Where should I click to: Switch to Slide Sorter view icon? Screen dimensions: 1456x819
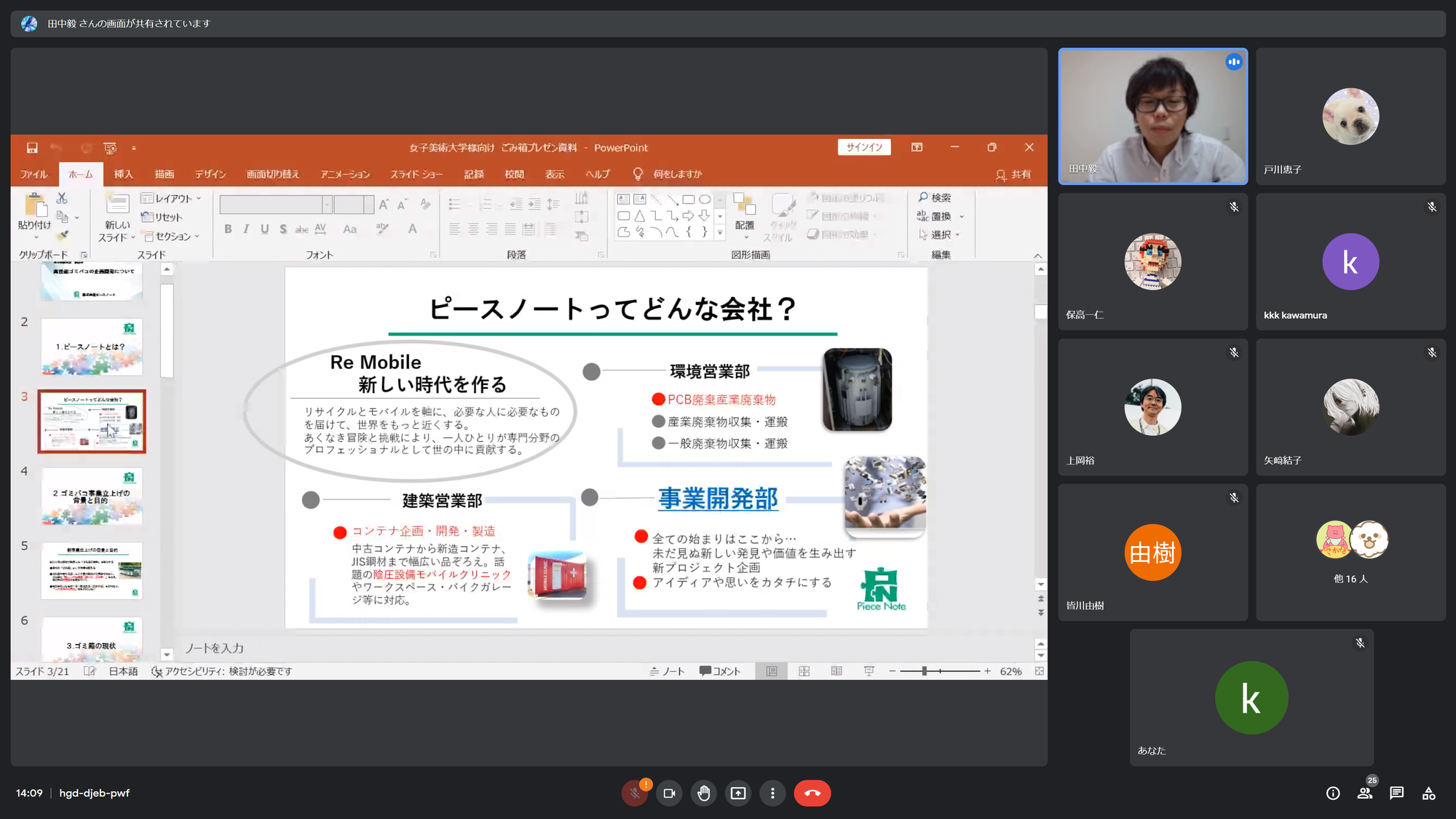coord(804,671)
